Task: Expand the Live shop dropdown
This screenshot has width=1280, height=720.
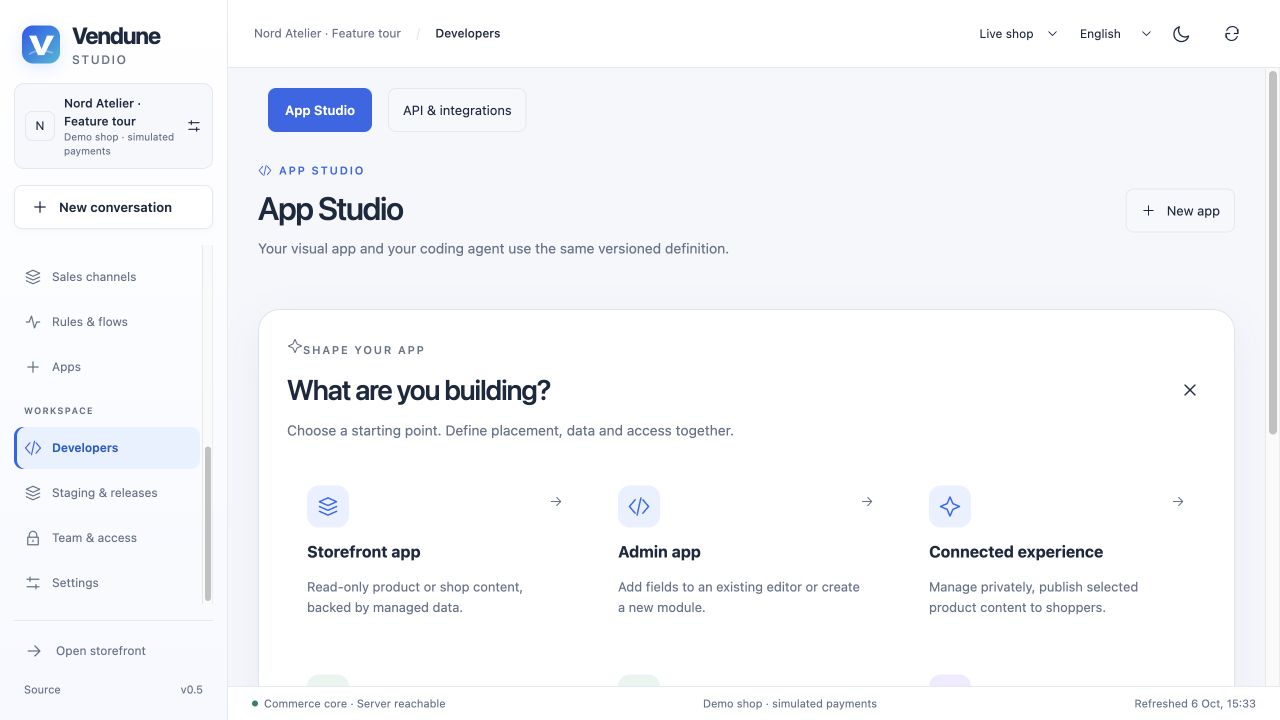Action: pos(1018,34)
